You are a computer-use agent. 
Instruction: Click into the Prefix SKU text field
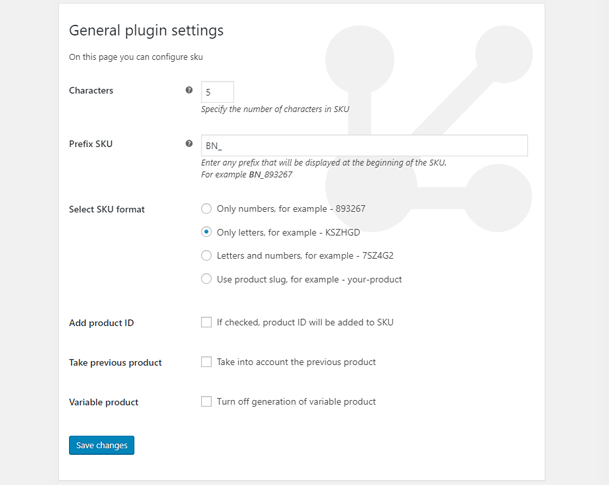click(x=364, y=146)
